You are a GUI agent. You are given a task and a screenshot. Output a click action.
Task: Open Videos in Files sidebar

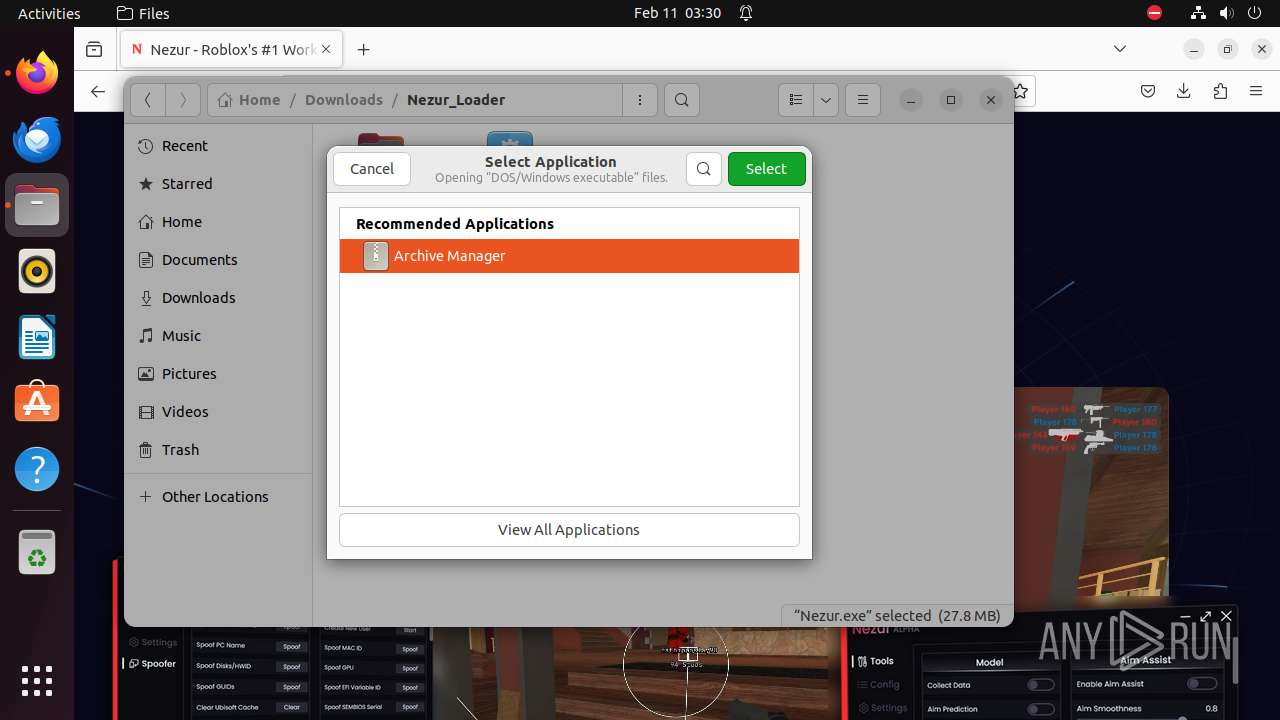point(218,412)
